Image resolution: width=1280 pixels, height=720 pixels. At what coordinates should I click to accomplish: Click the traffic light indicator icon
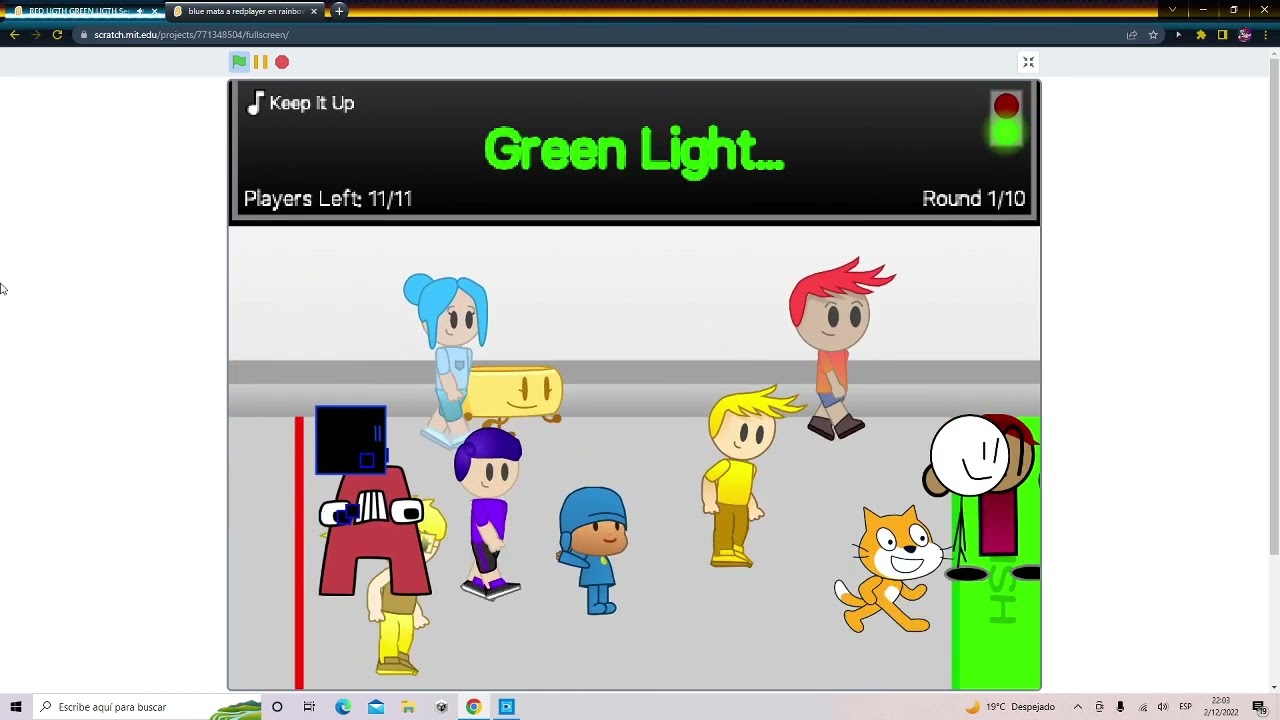(x=1006, y=120)
